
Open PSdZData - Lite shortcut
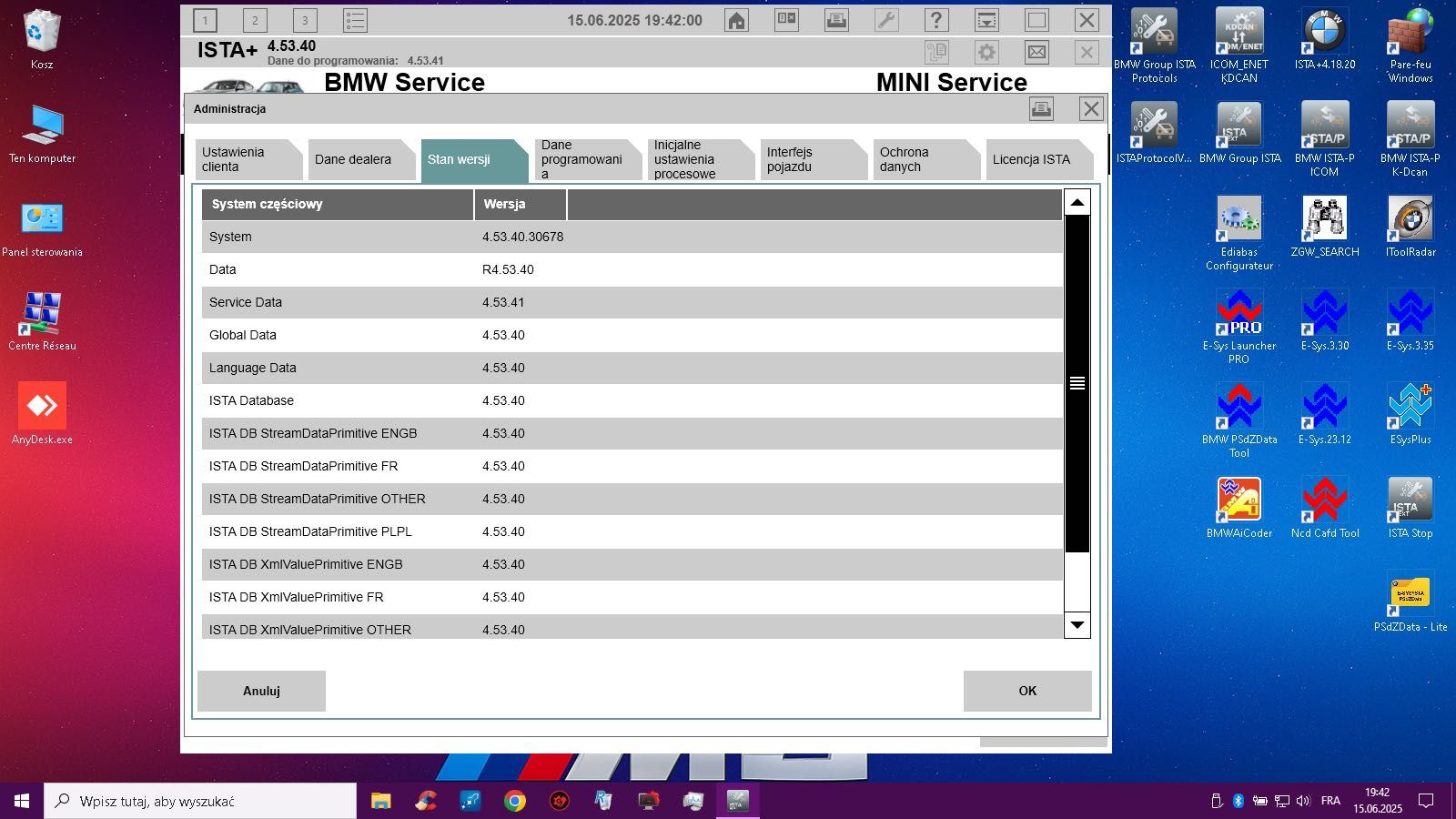1410,602
